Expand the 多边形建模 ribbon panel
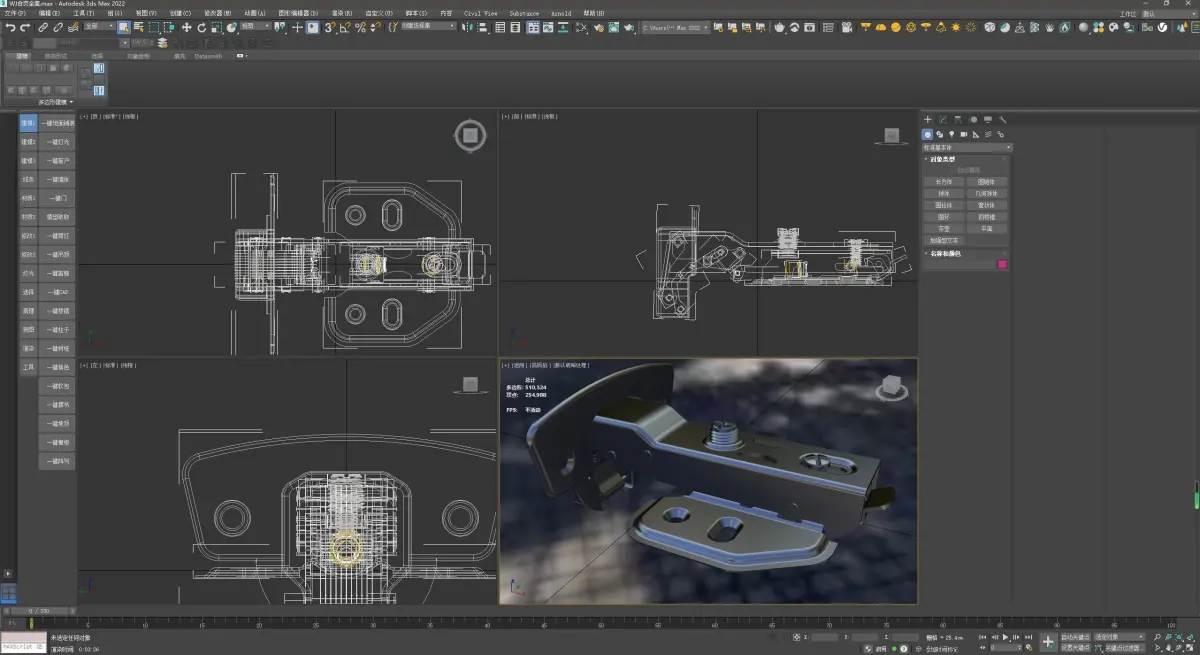 point(56,102)
